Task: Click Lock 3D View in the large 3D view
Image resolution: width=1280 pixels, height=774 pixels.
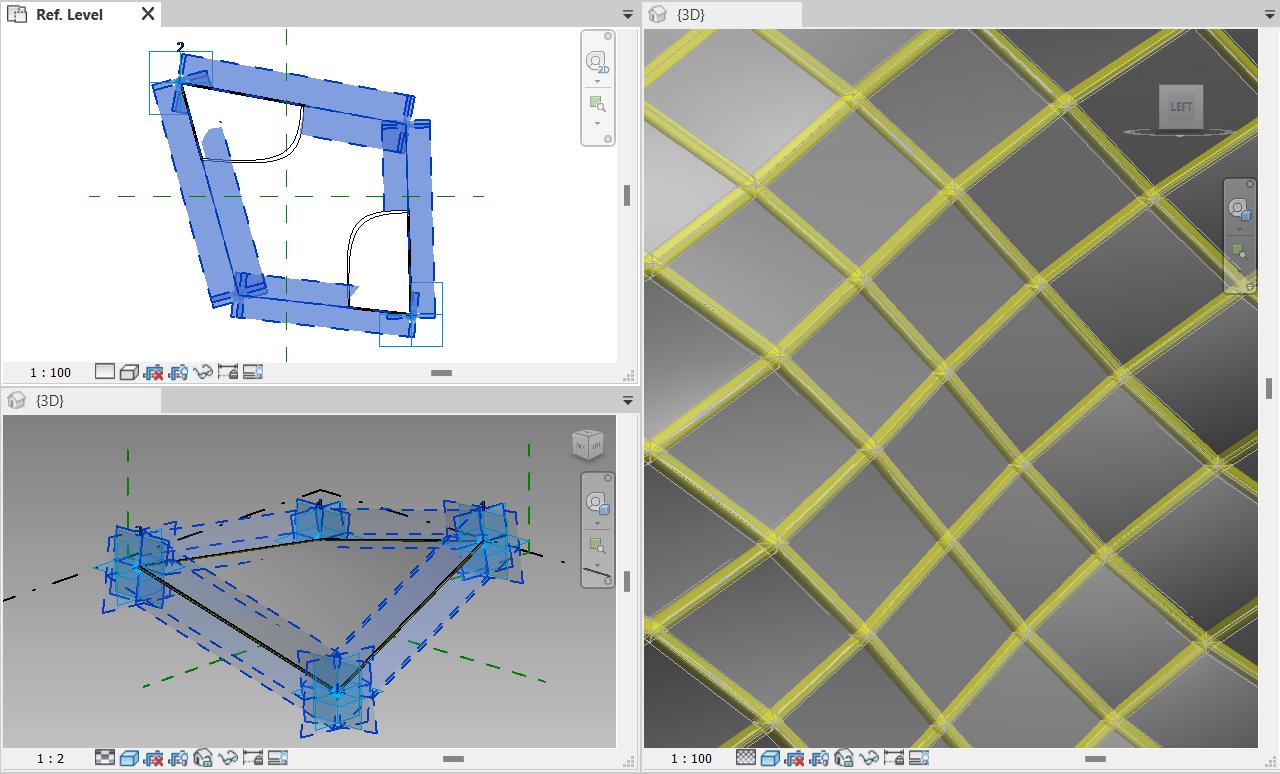Action: [844, 758]
